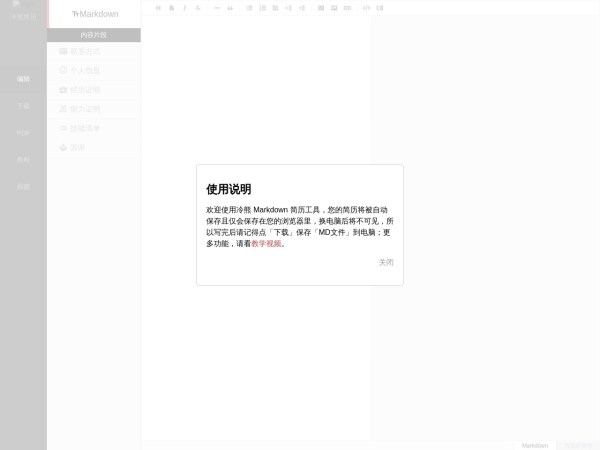
Task: Select PDF in the left sidebar
Action: 23,132
